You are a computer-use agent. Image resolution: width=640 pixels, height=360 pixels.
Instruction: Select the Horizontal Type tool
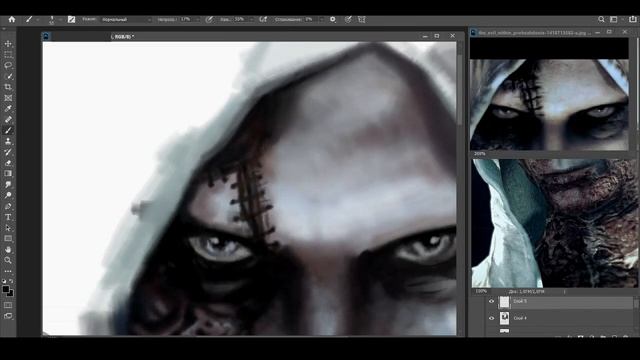pos(8,217)
